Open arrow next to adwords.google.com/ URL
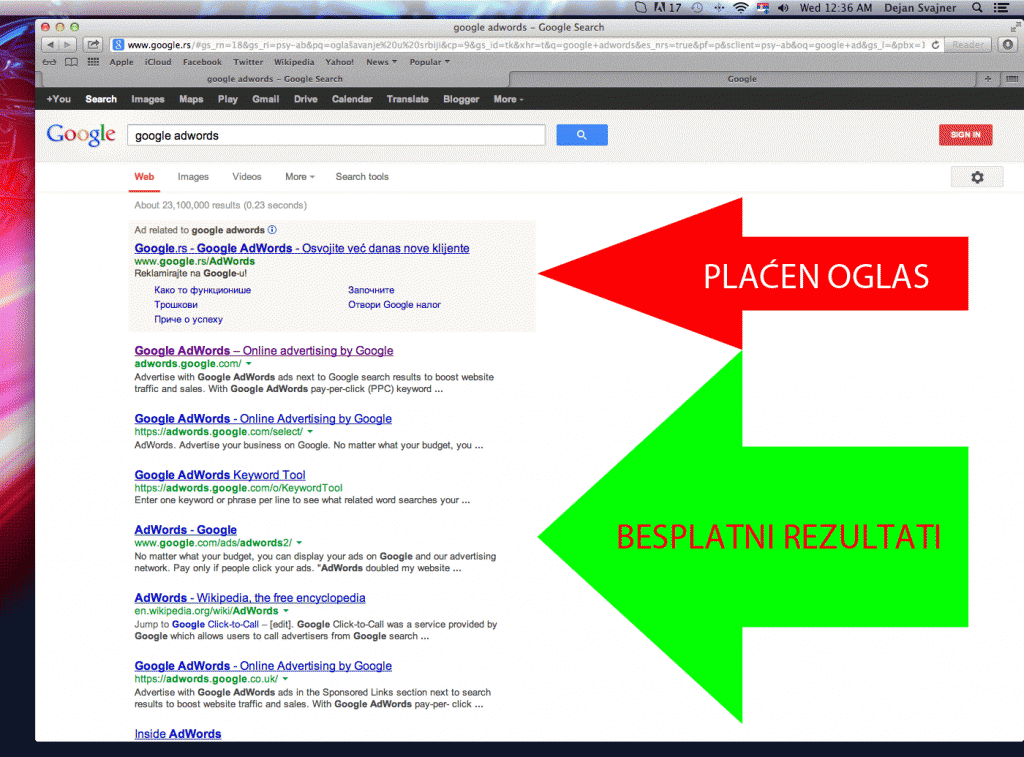Image resolution: width=1024 pixels, height=757 pixels. (x=249, y=364)
